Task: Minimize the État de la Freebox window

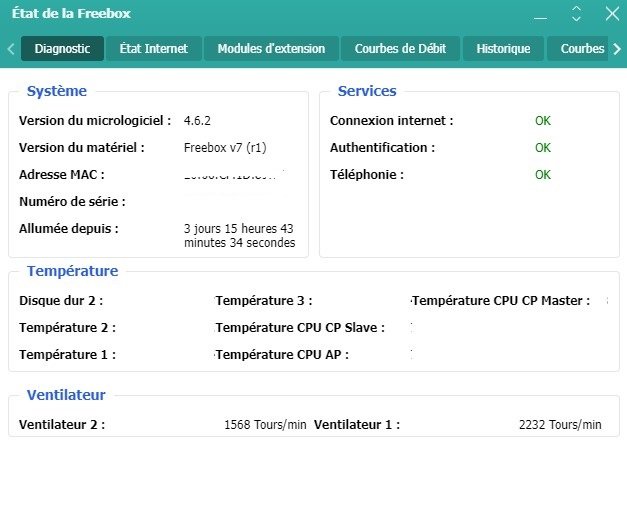Action: (x=541, y=15)
